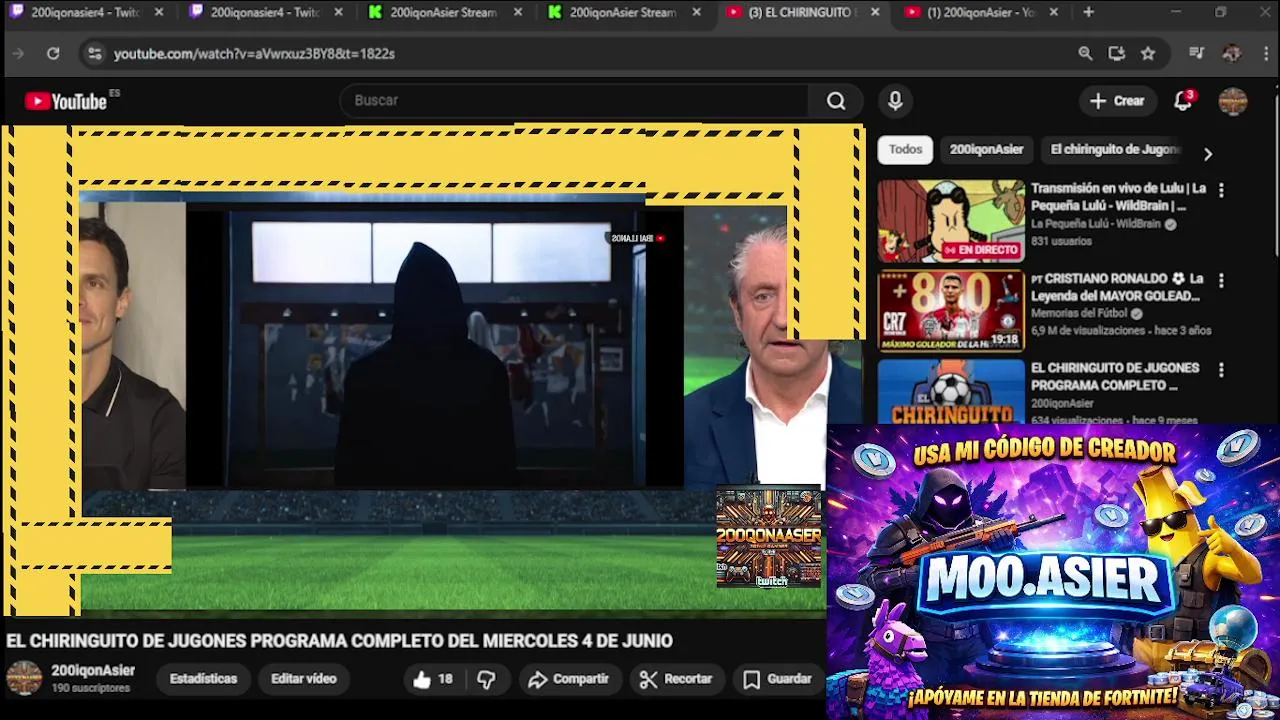Click the video title EL CHIRINGUITO DE JUGONES
The image size is (1280, 720).
tap(340, 641)
